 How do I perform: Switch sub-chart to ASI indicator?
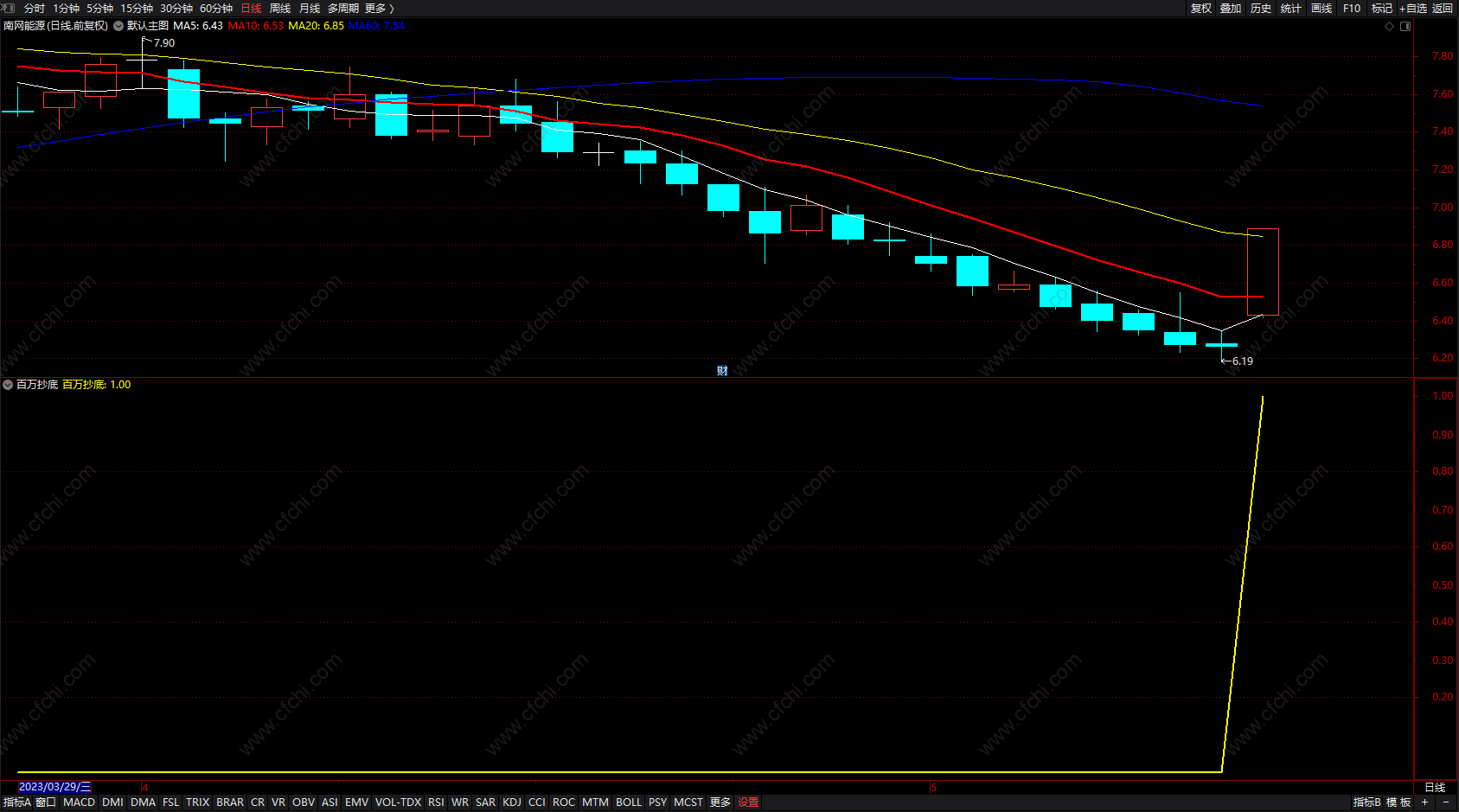(x=330, y=802)
